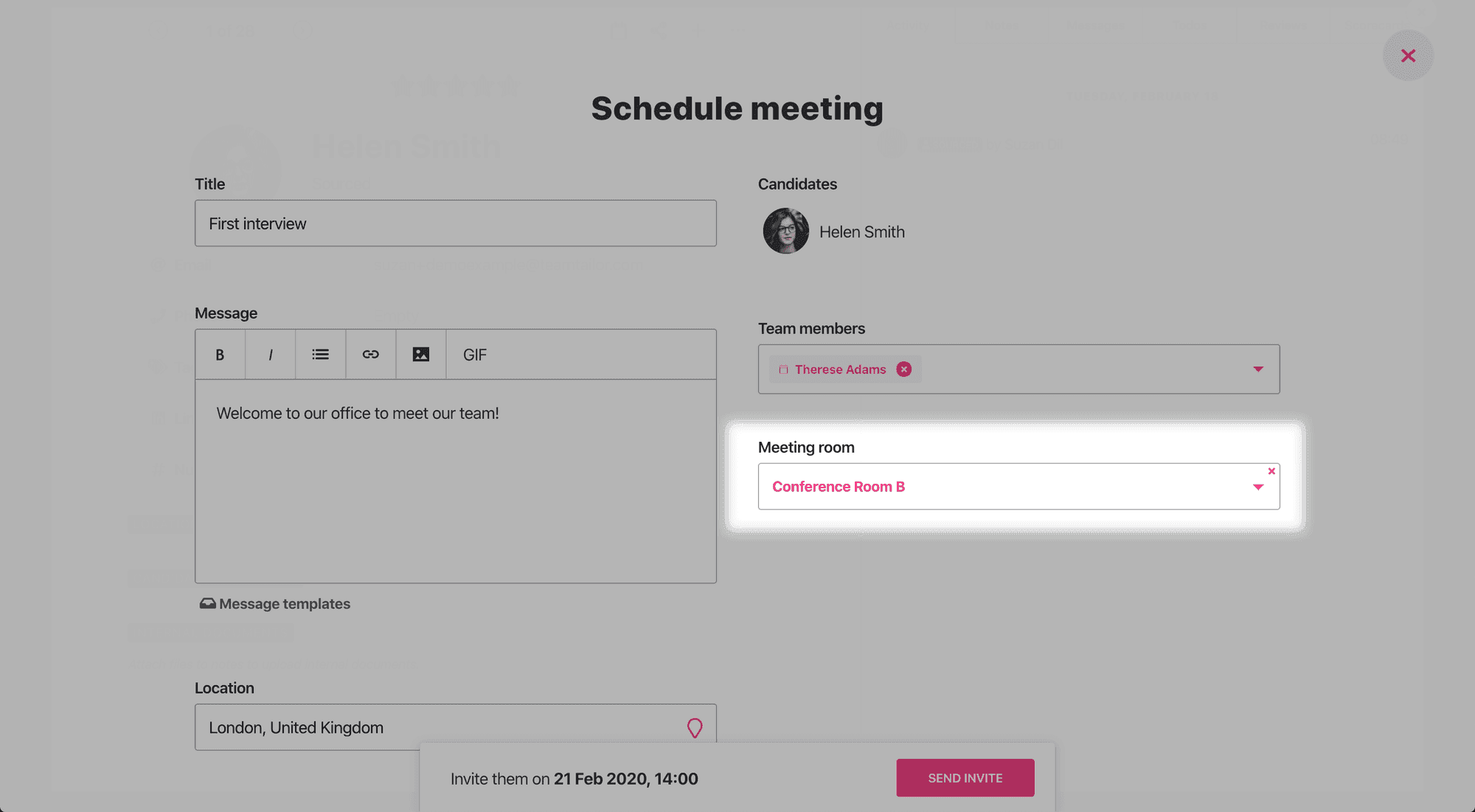Insert a link in the message

point(371,355)
